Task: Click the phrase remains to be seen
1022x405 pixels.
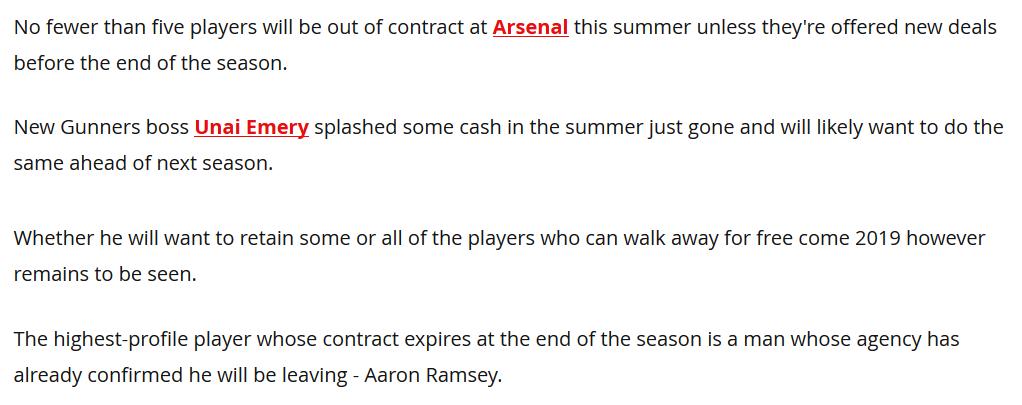Action: (105, 274)
